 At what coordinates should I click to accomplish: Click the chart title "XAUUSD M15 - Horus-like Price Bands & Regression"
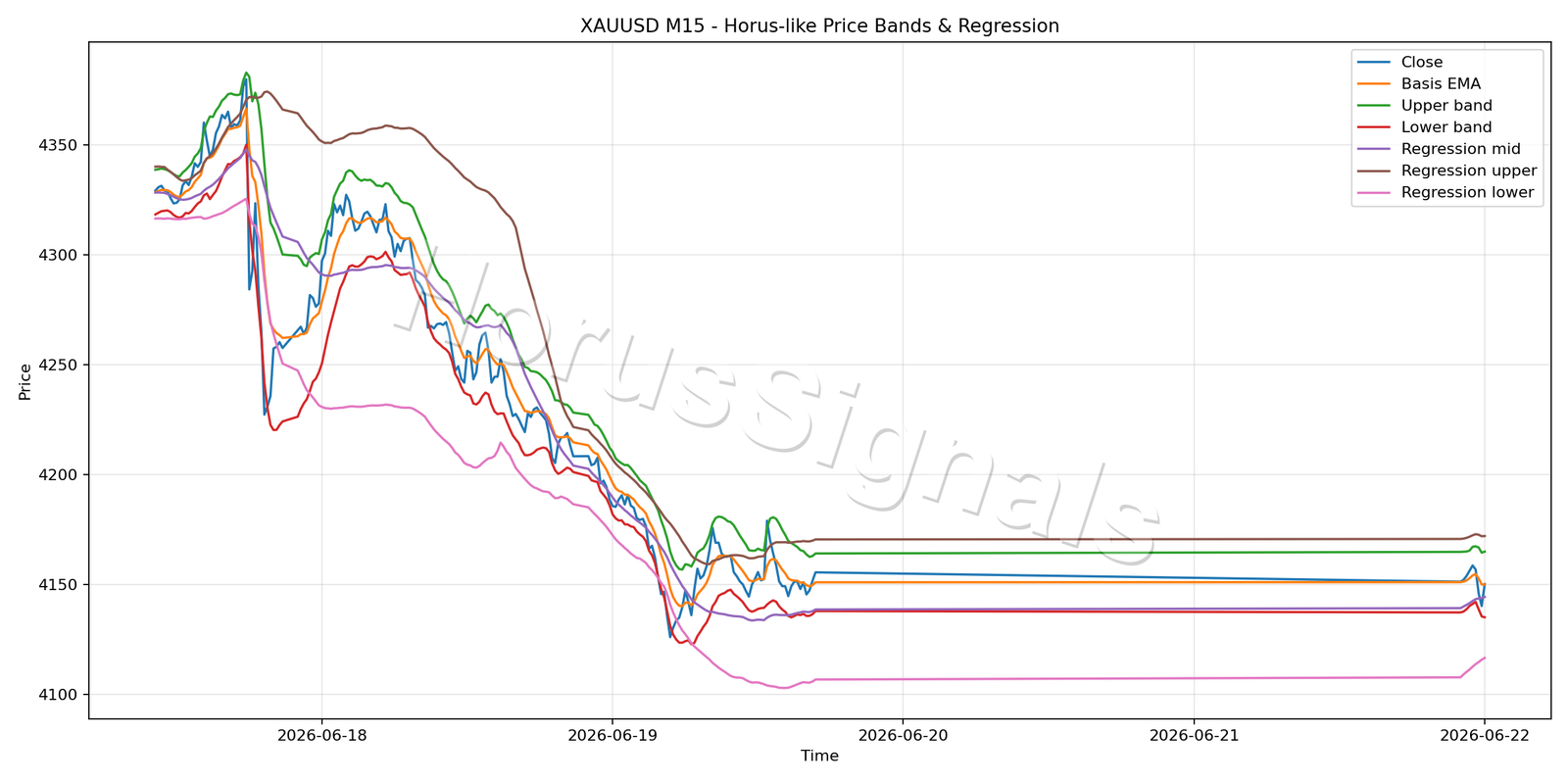819,26
